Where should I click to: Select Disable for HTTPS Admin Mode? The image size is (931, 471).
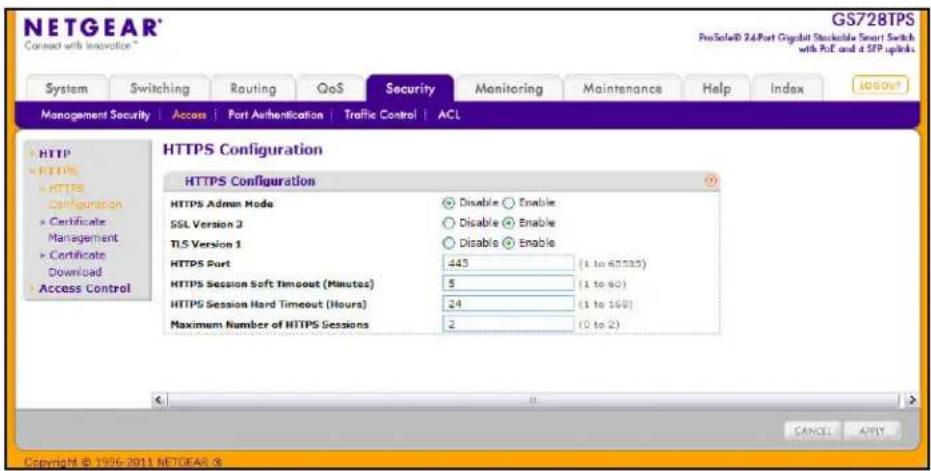click(449, 203)
